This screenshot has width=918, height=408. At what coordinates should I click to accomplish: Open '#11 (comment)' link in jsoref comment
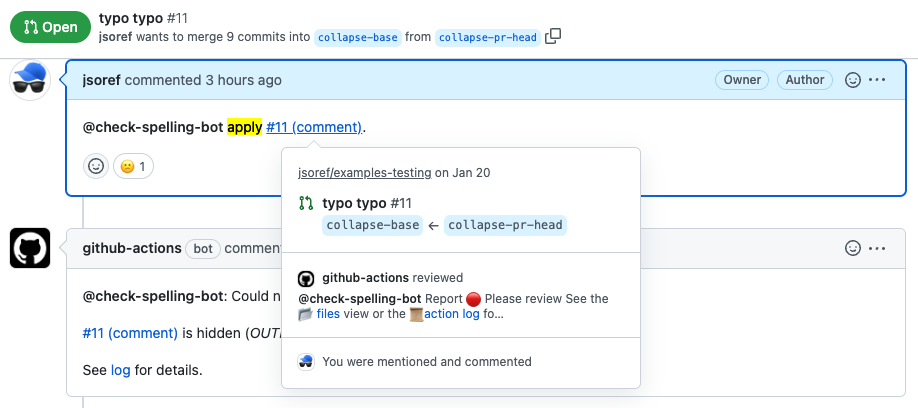click(314, 127)
